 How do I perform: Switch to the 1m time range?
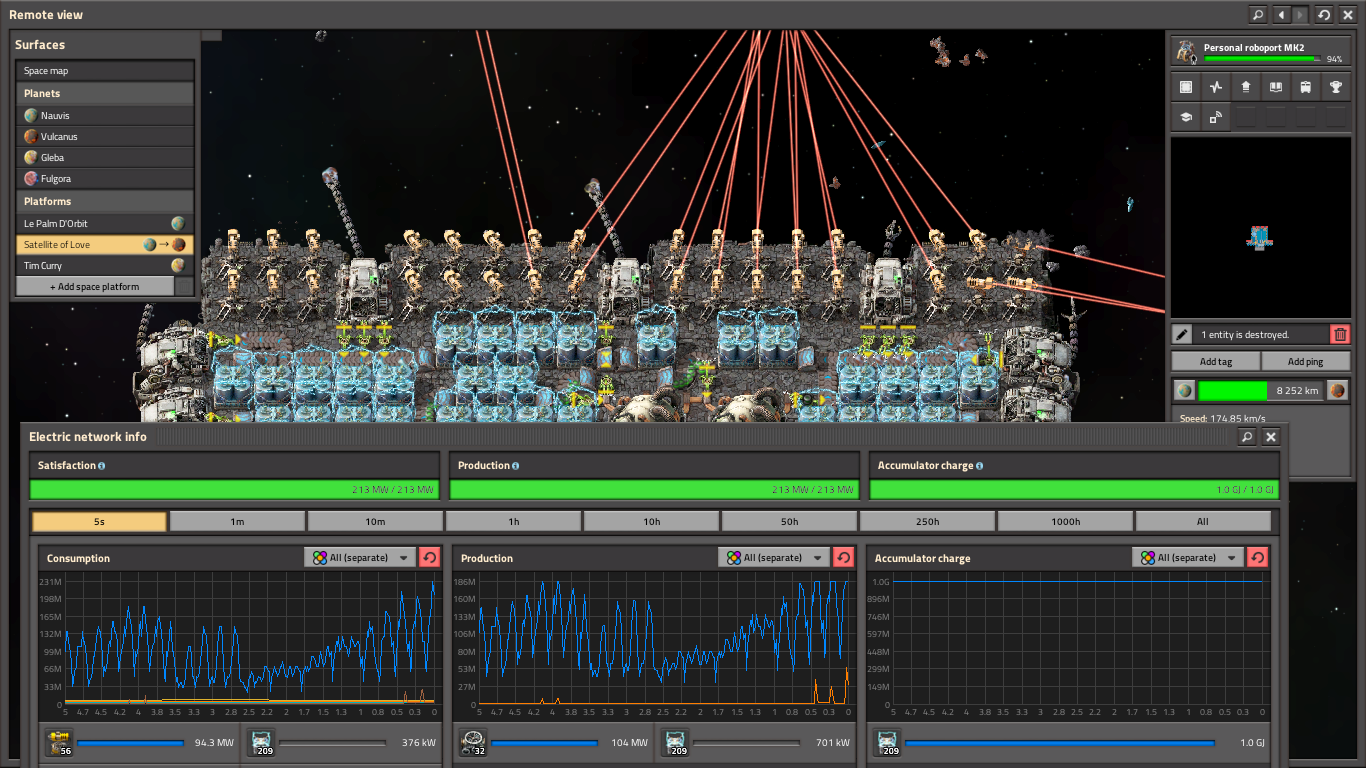237,521
